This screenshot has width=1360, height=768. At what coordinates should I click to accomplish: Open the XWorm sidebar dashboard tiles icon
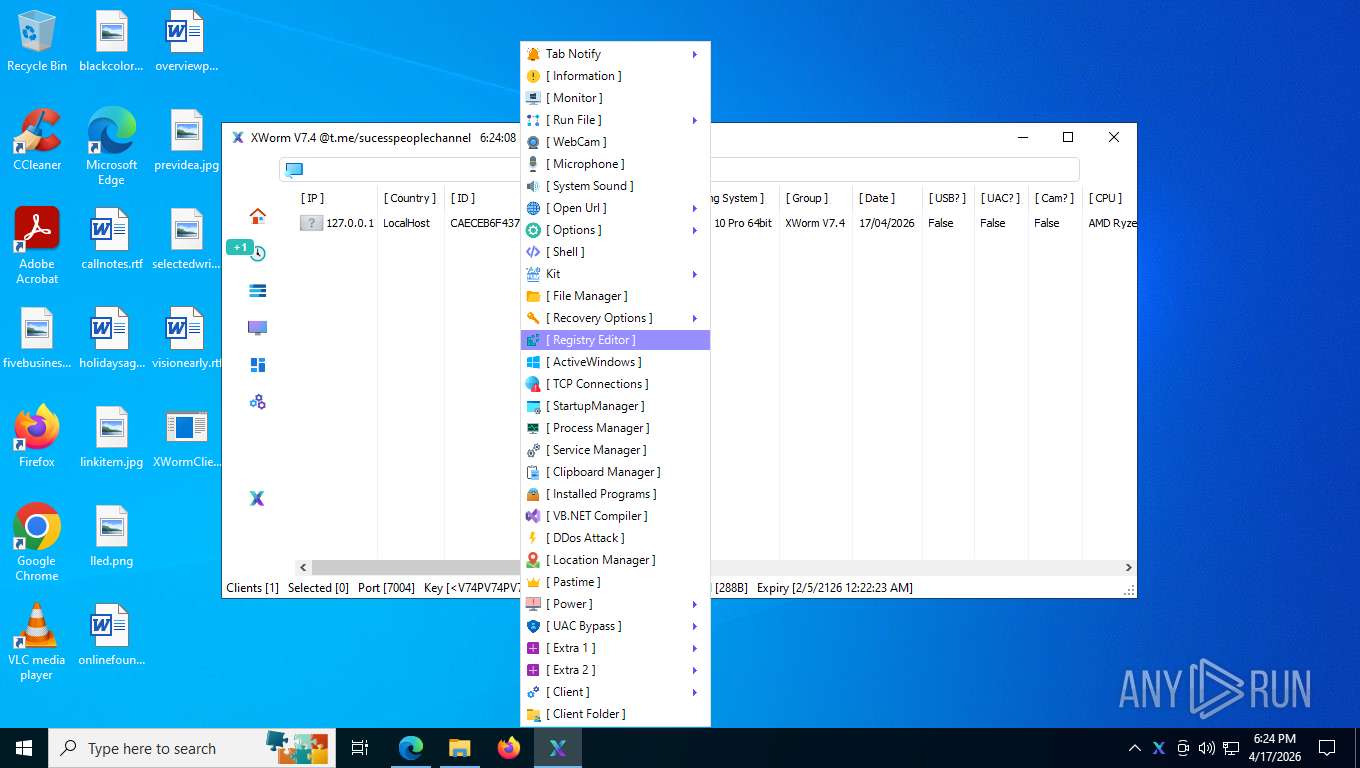[257, 365]
